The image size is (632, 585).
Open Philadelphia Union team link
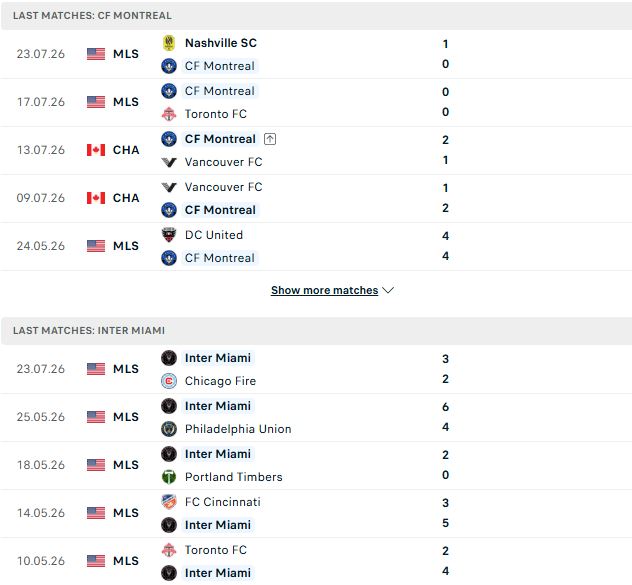(238, 429)
